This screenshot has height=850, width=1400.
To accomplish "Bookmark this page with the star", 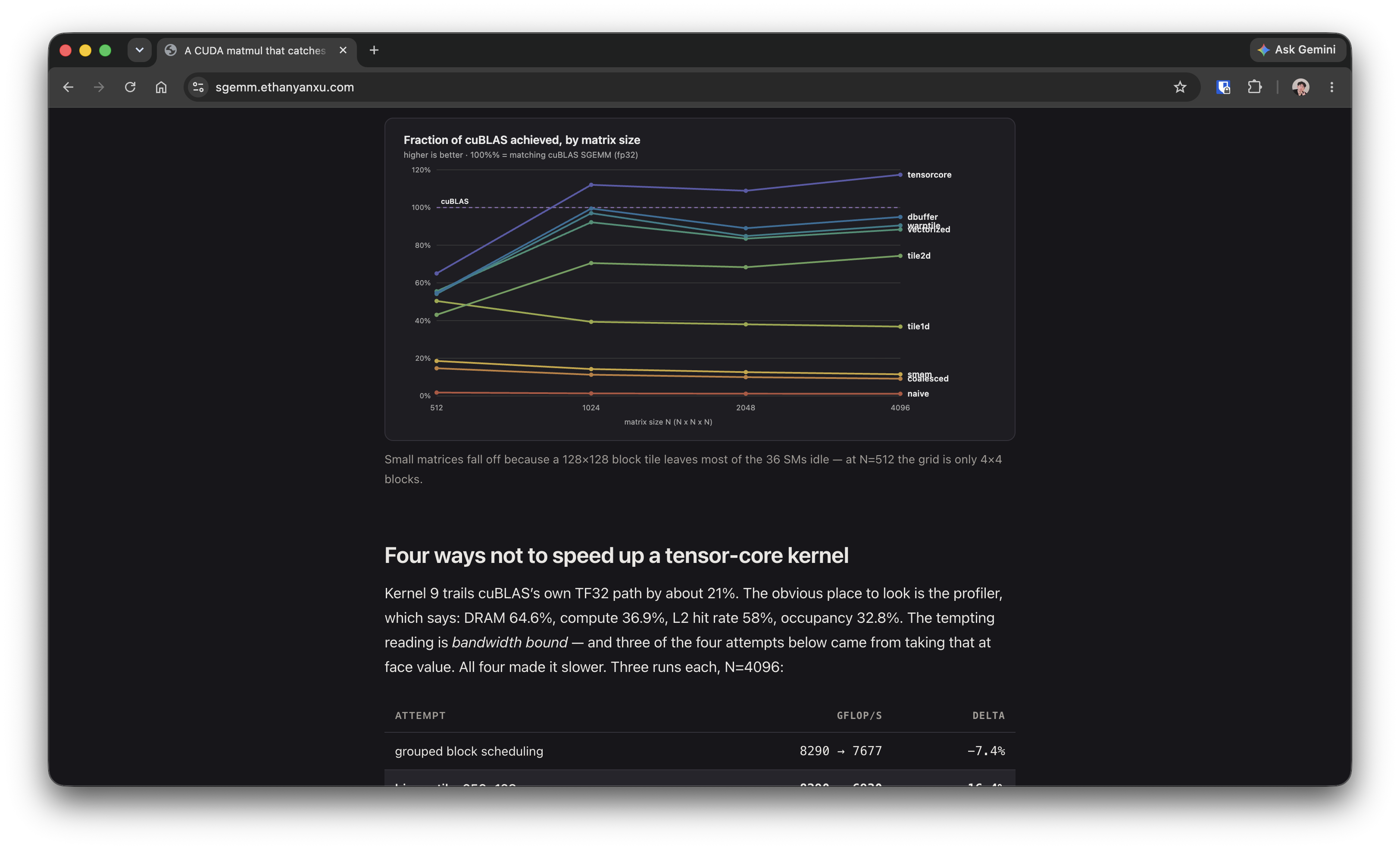I will [1180, 87].
